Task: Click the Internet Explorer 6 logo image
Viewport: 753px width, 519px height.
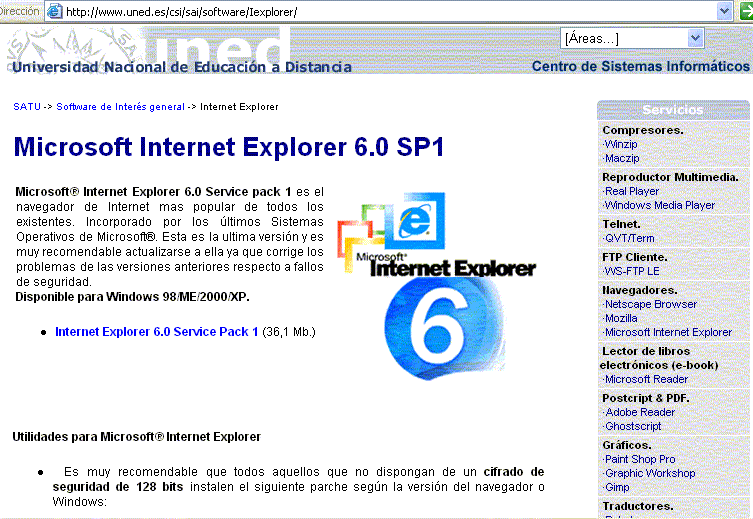Action: (437, 287)
